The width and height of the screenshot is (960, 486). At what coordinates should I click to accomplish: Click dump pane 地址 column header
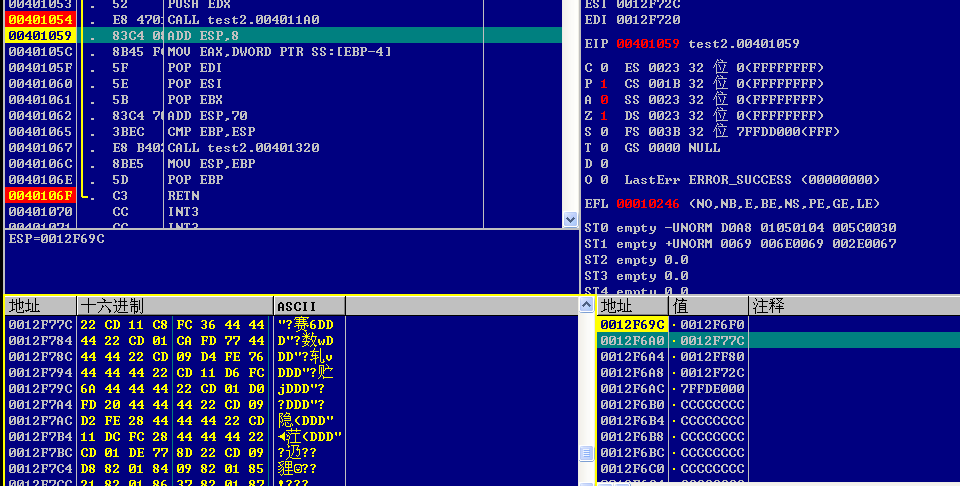pos(40,305)
